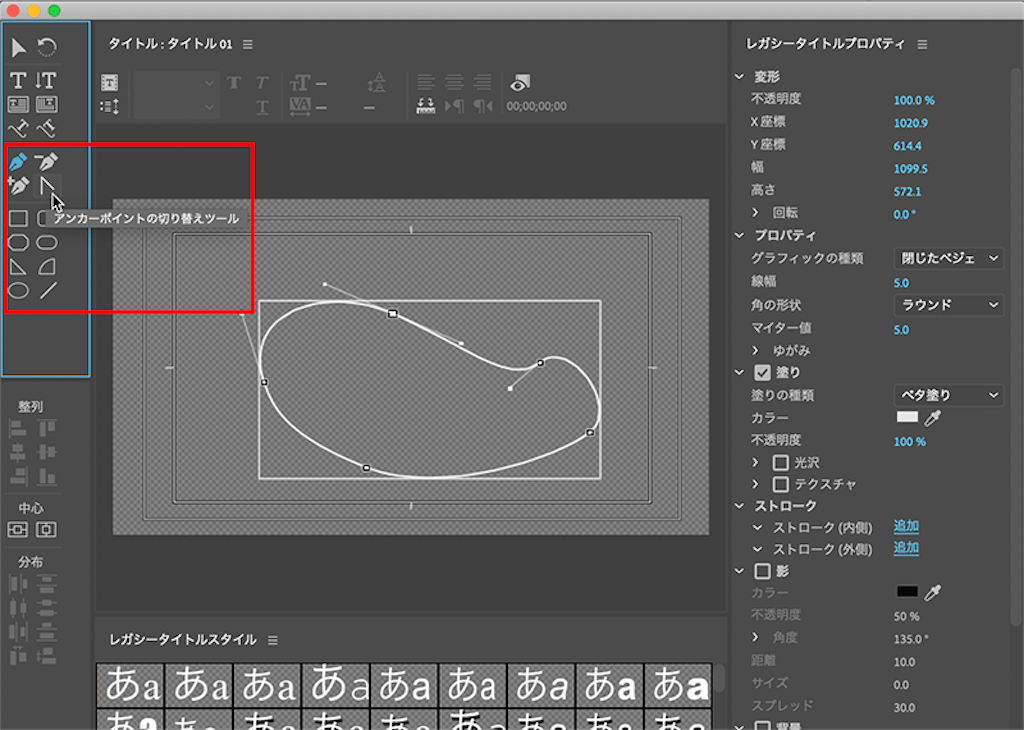
Task: Open 塗りの種類 ベタ塗り dropdown
Action: 948,395
